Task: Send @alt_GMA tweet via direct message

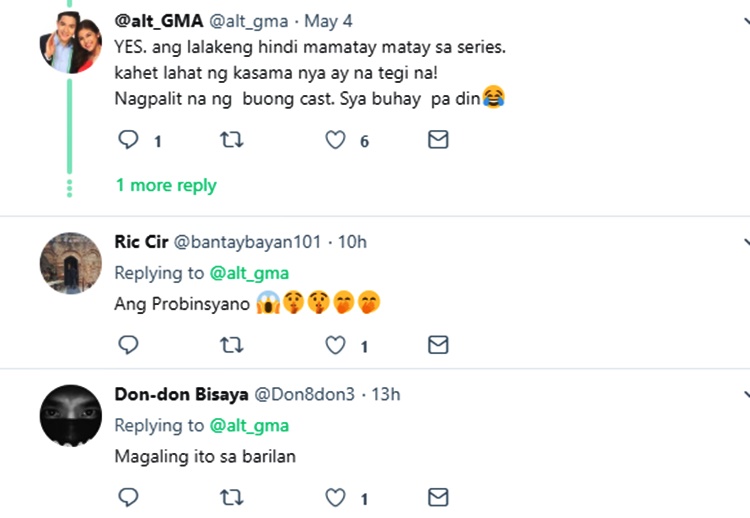Action: click(x=438, y=140)
